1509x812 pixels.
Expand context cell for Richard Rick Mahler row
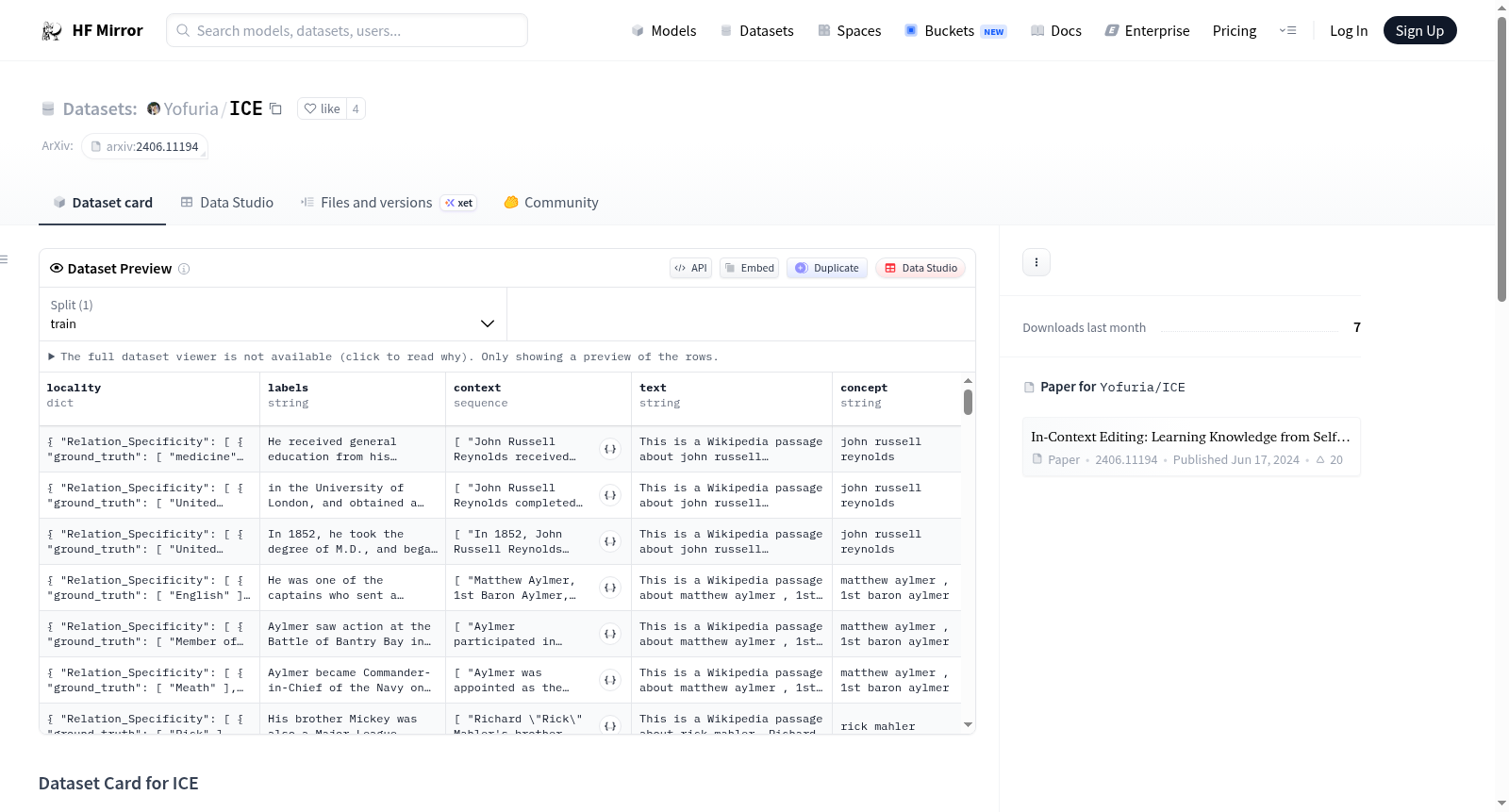(x=610, y=725)
